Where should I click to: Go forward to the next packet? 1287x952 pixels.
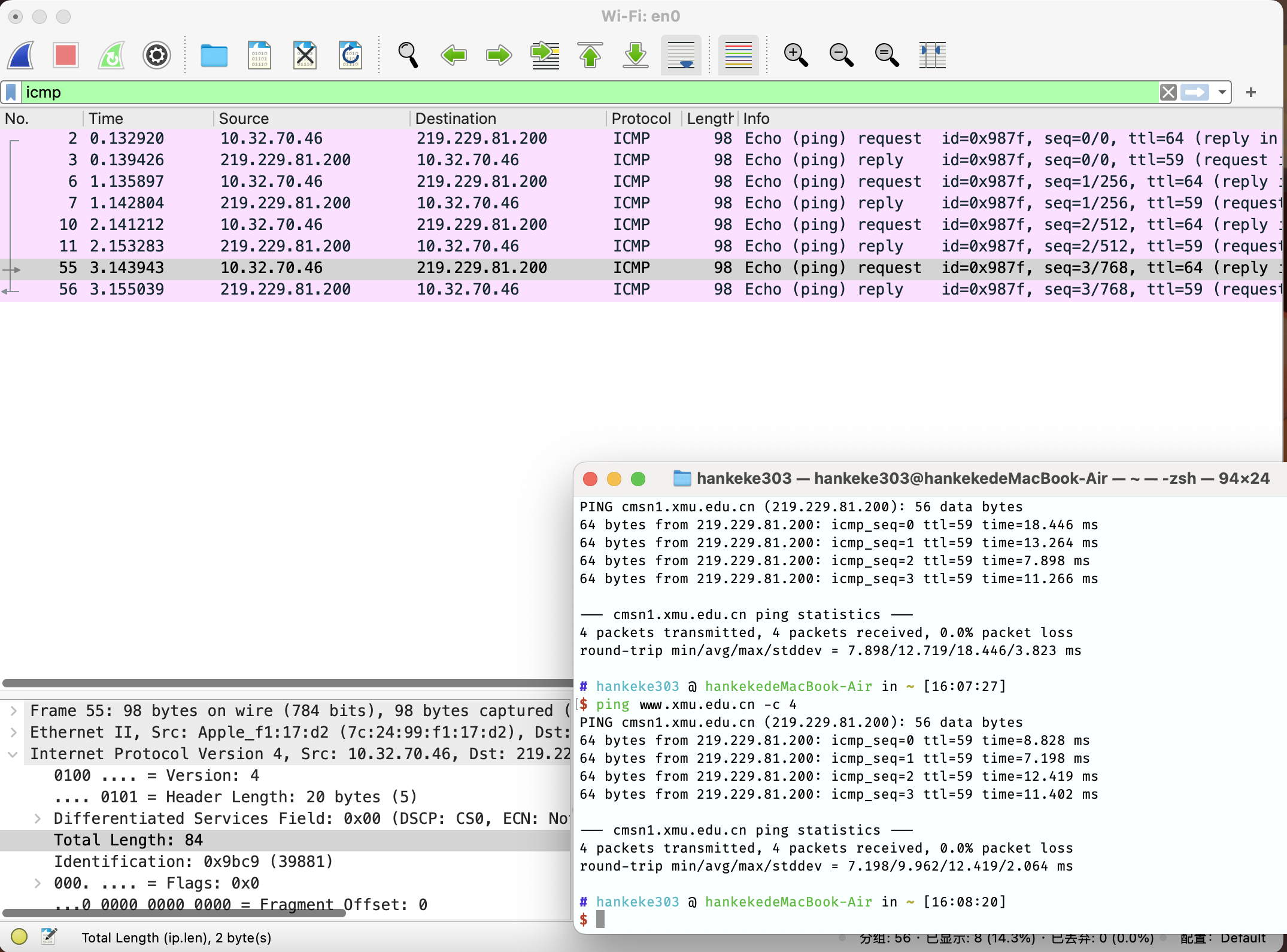tap(499, 55)
